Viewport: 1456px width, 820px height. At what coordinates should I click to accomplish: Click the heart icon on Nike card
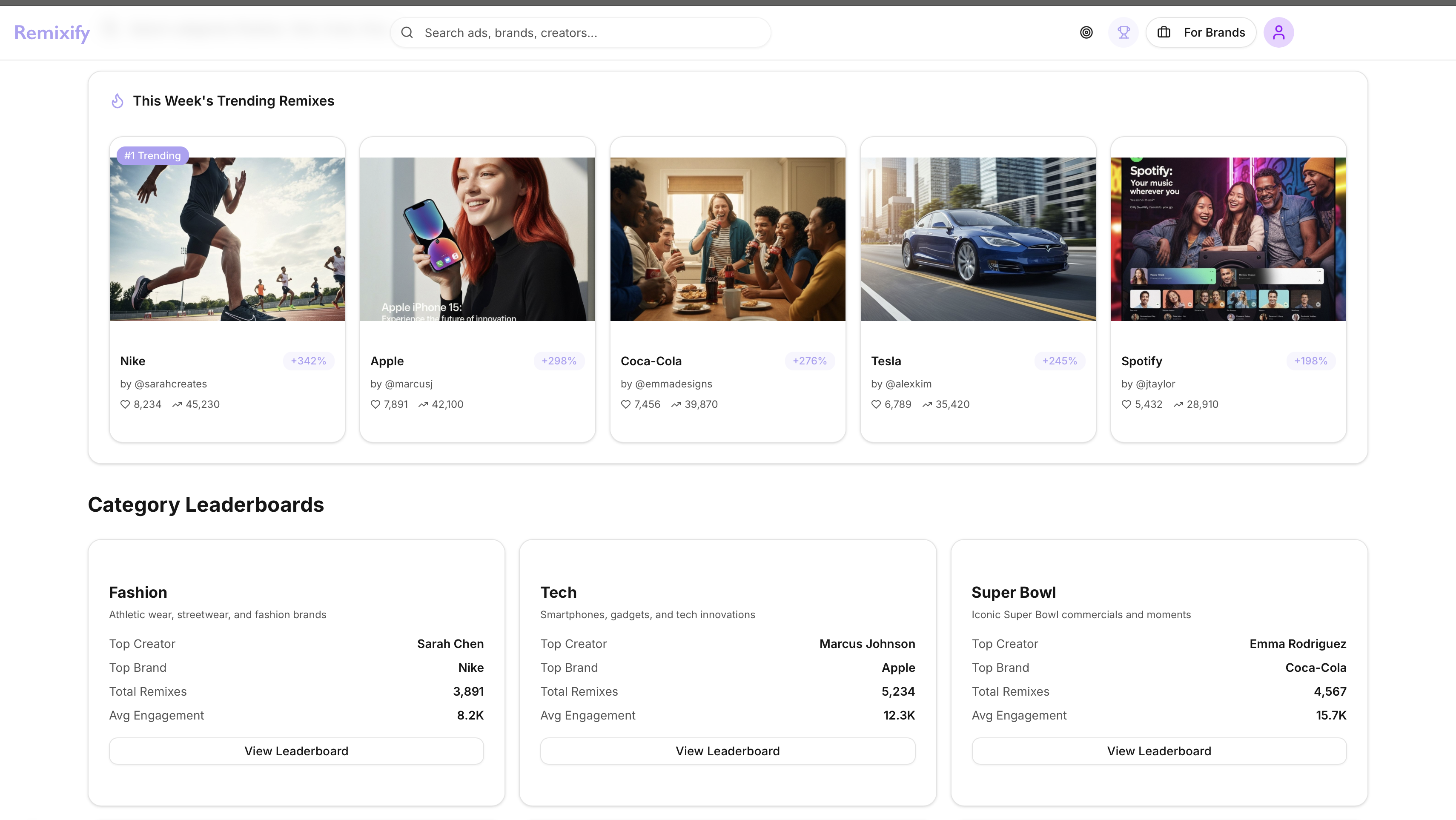point(125,404)
